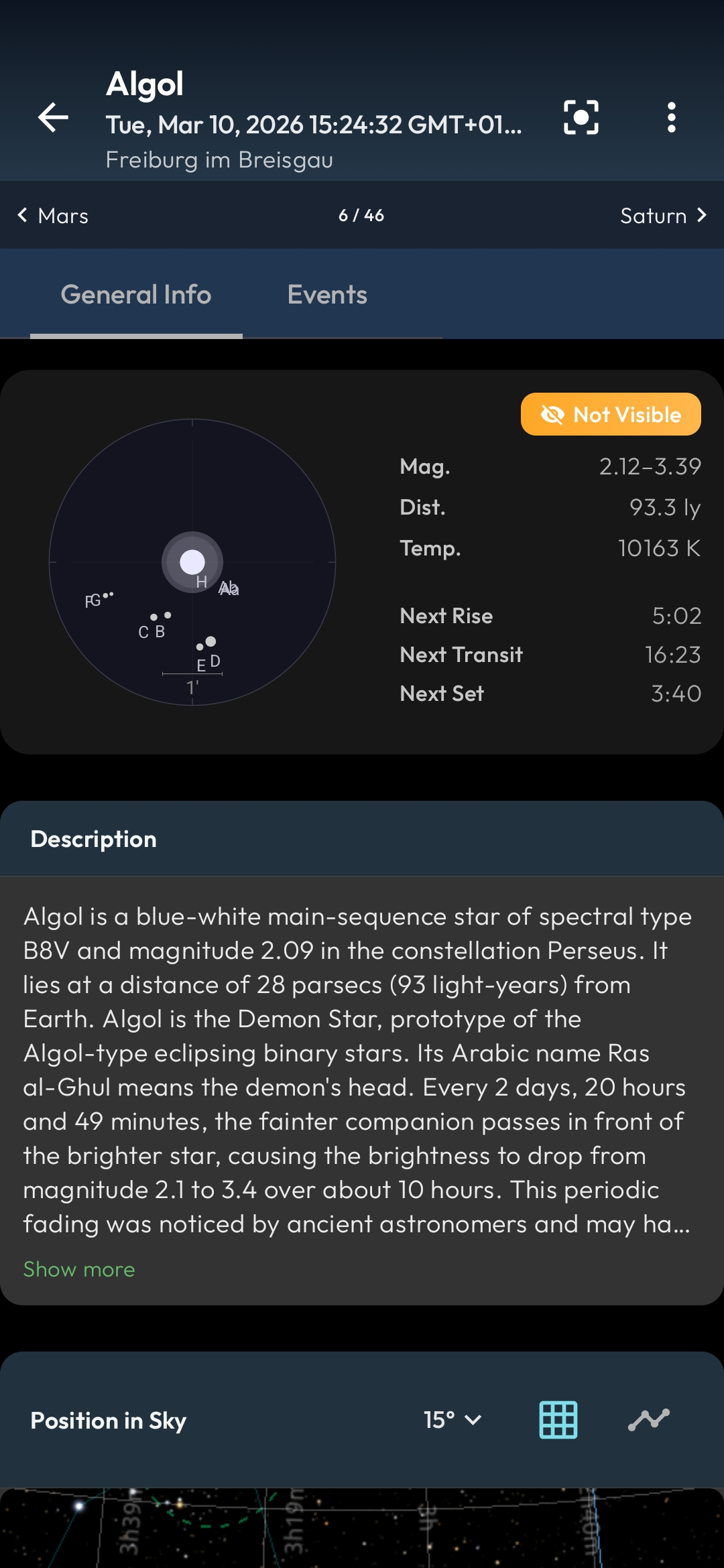Viewport: 724px width, 1568px height.
Task: Open date and time settings for Mar 10
Action: point(314,125)
